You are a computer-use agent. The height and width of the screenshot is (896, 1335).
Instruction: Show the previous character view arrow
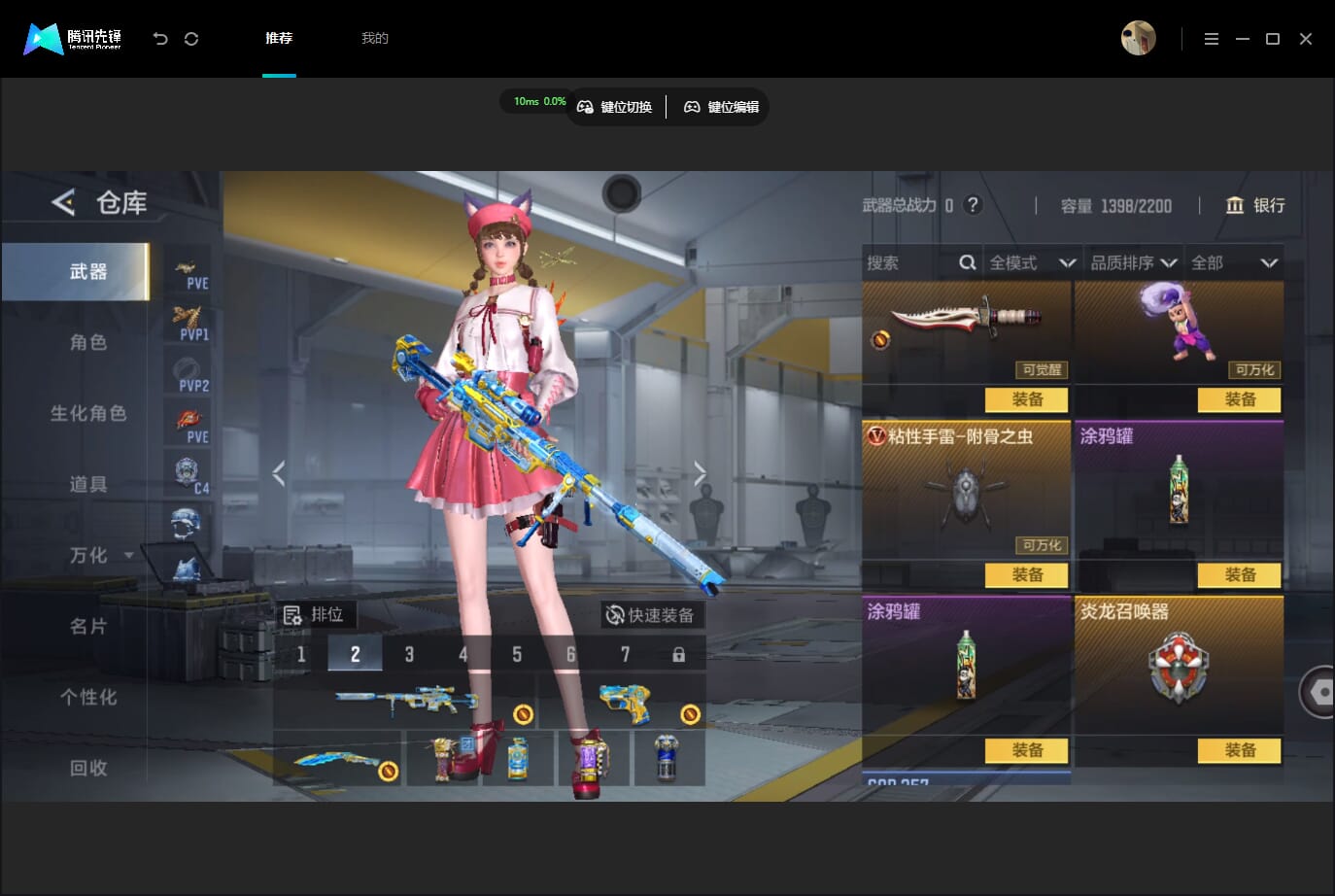(x=279, y=473)
